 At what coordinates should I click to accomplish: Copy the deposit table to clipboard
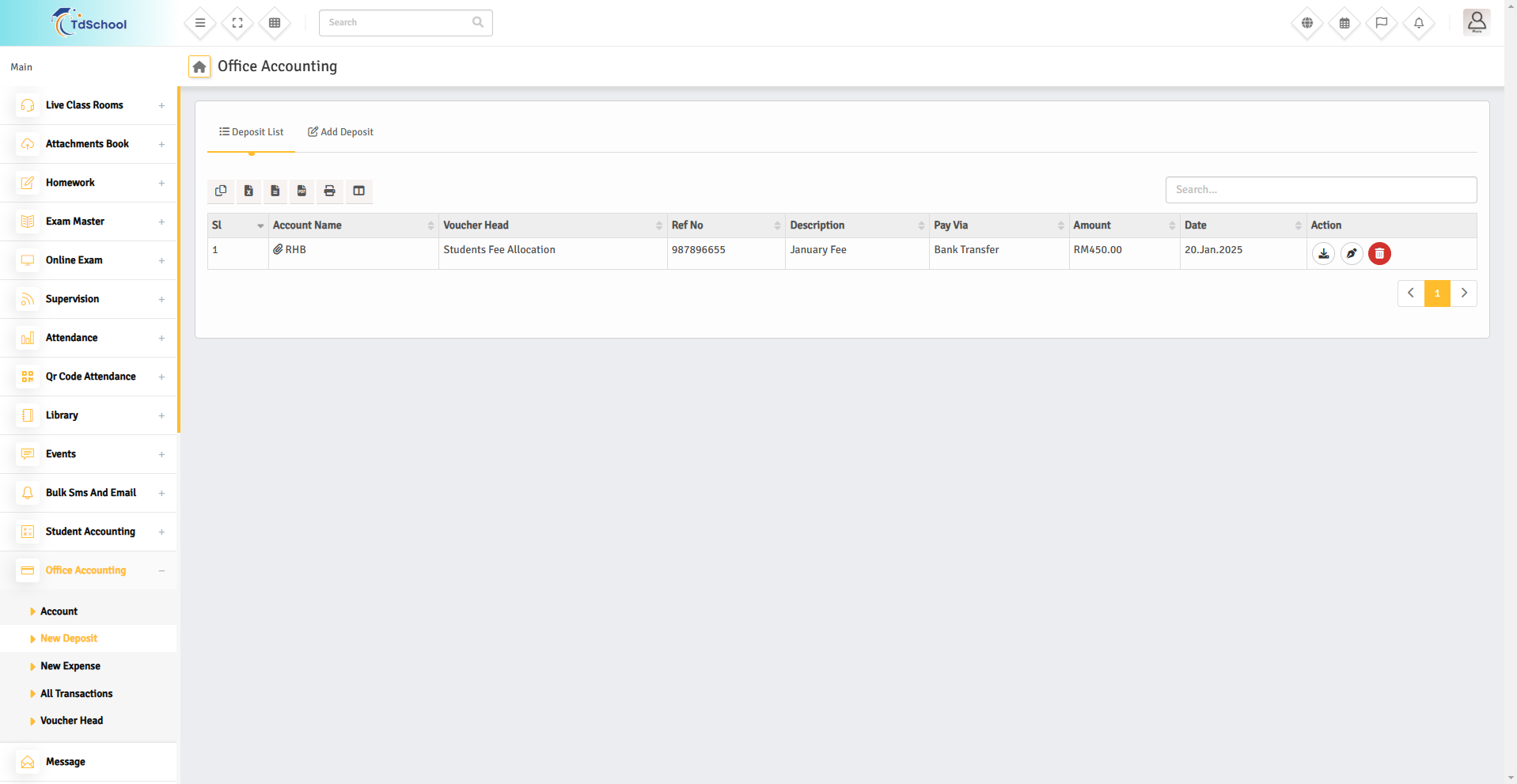pyautogui.click(x=221, y=191)
